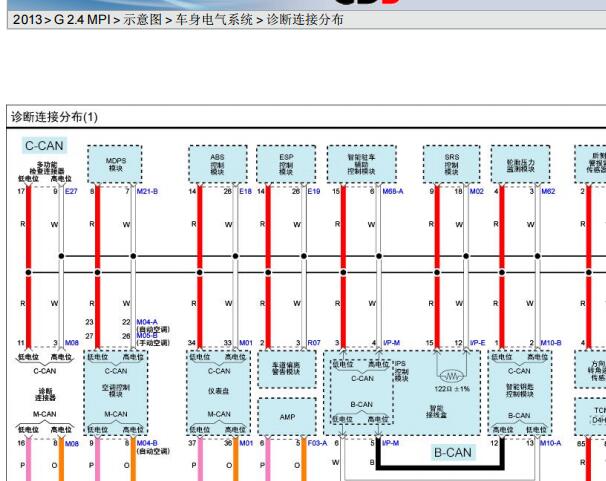Open connector link M10-B
The image size is (606, 481).
[x=551, y=343]
